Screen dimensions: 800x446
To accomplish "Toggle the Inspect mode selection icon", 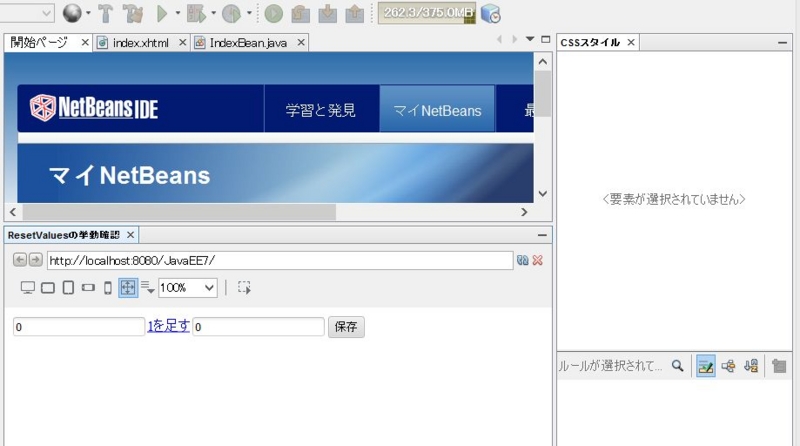I will (244, 288).
